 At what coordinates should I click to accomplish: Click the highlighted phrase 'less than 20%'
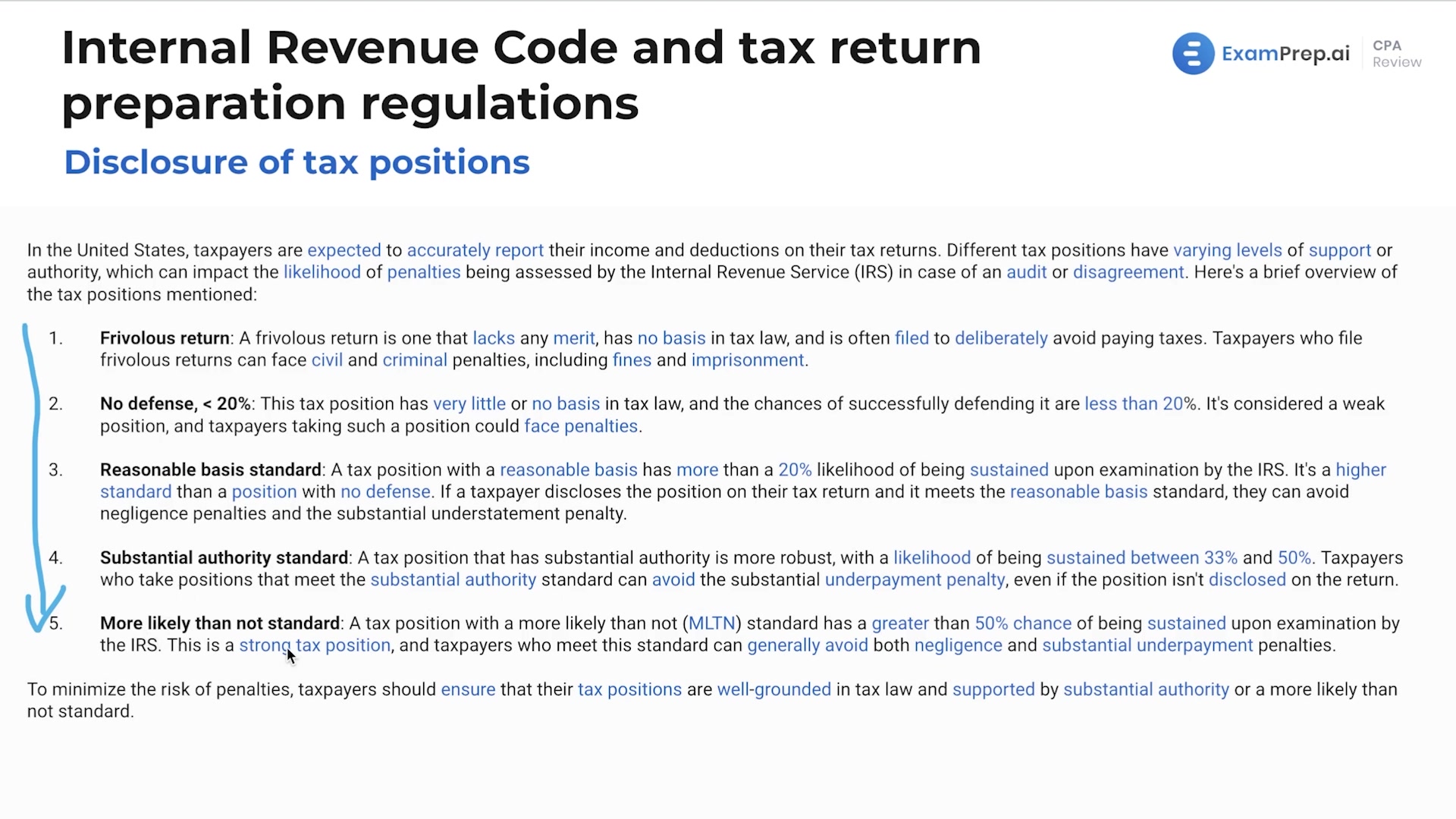(x=1140, y=404)
